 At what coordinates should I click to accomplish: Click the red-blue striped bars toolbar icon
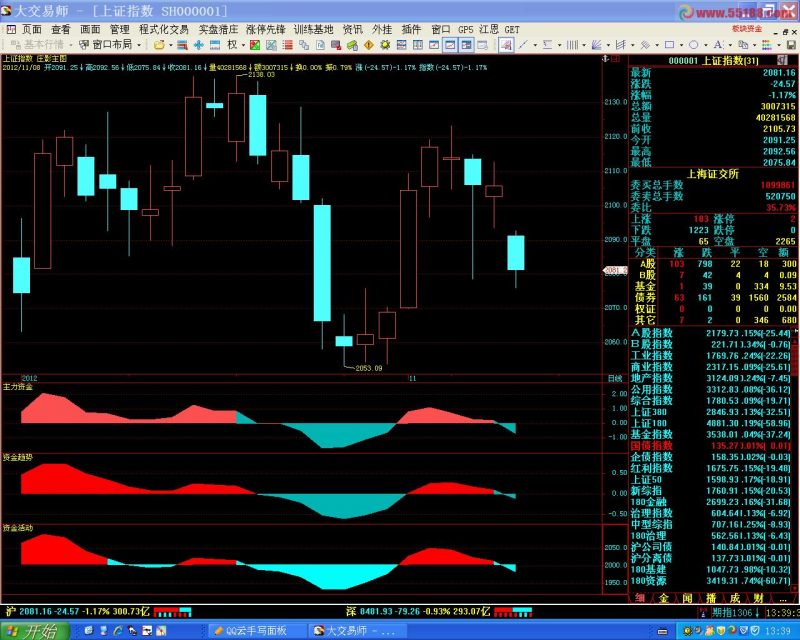pos(182,45)
